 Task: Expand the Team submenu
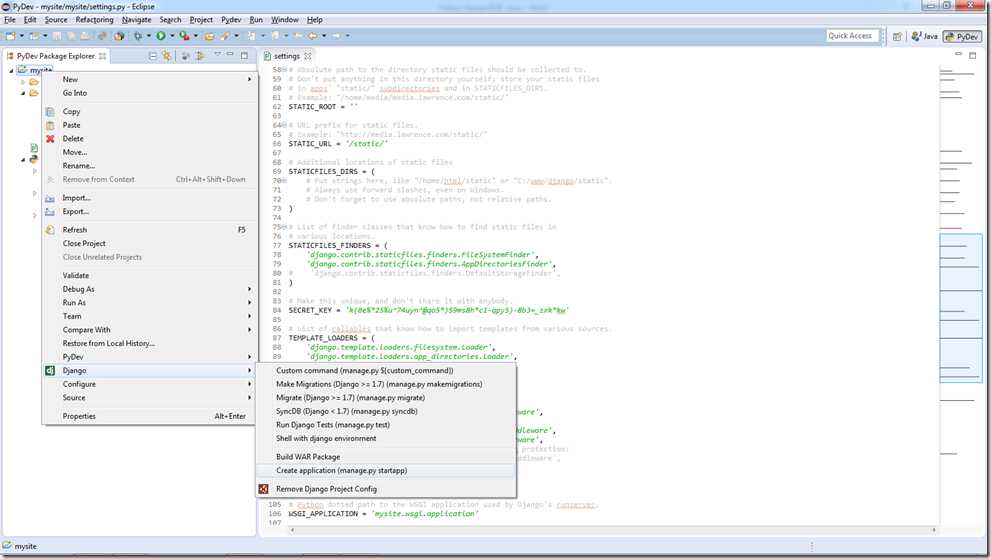pyautogui.click(x=150, y=316)
